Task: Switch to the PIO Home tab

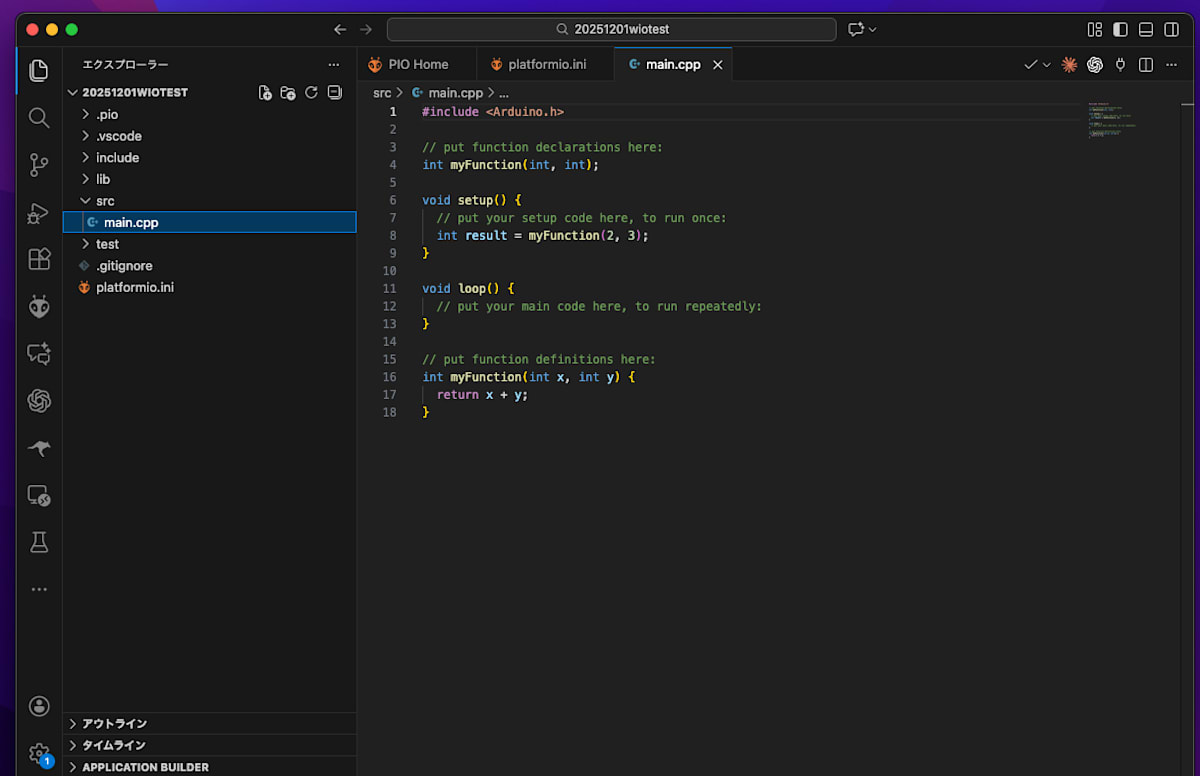Action: 417,64
